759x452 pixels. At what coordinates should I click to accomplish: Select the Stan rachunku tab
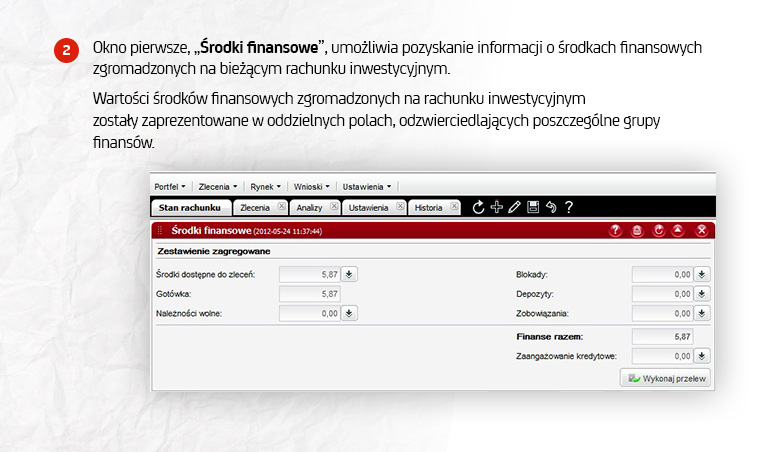point(190,208)
